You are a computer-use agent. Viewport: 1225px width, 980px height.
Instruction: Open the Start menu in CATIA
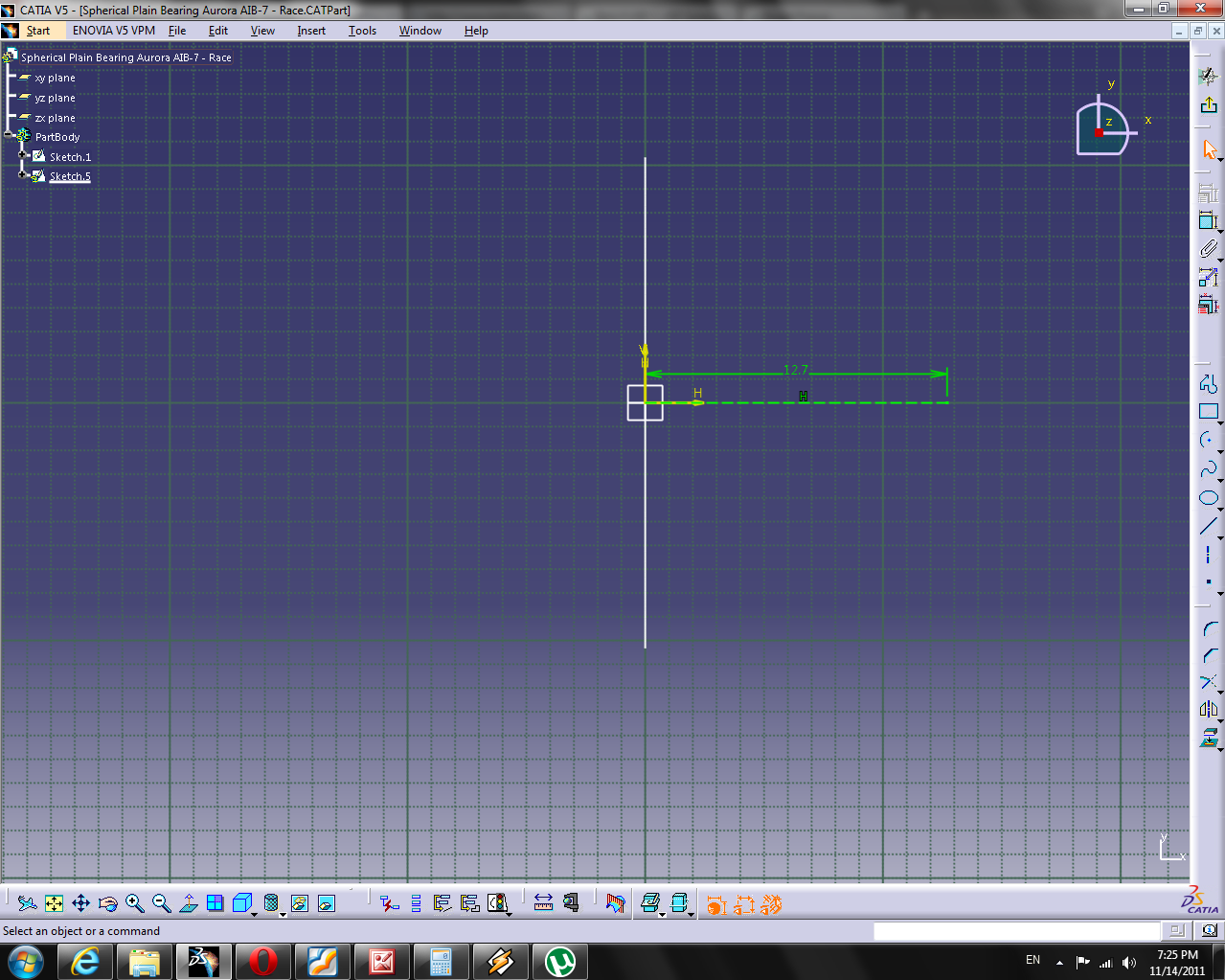[38, 31]
